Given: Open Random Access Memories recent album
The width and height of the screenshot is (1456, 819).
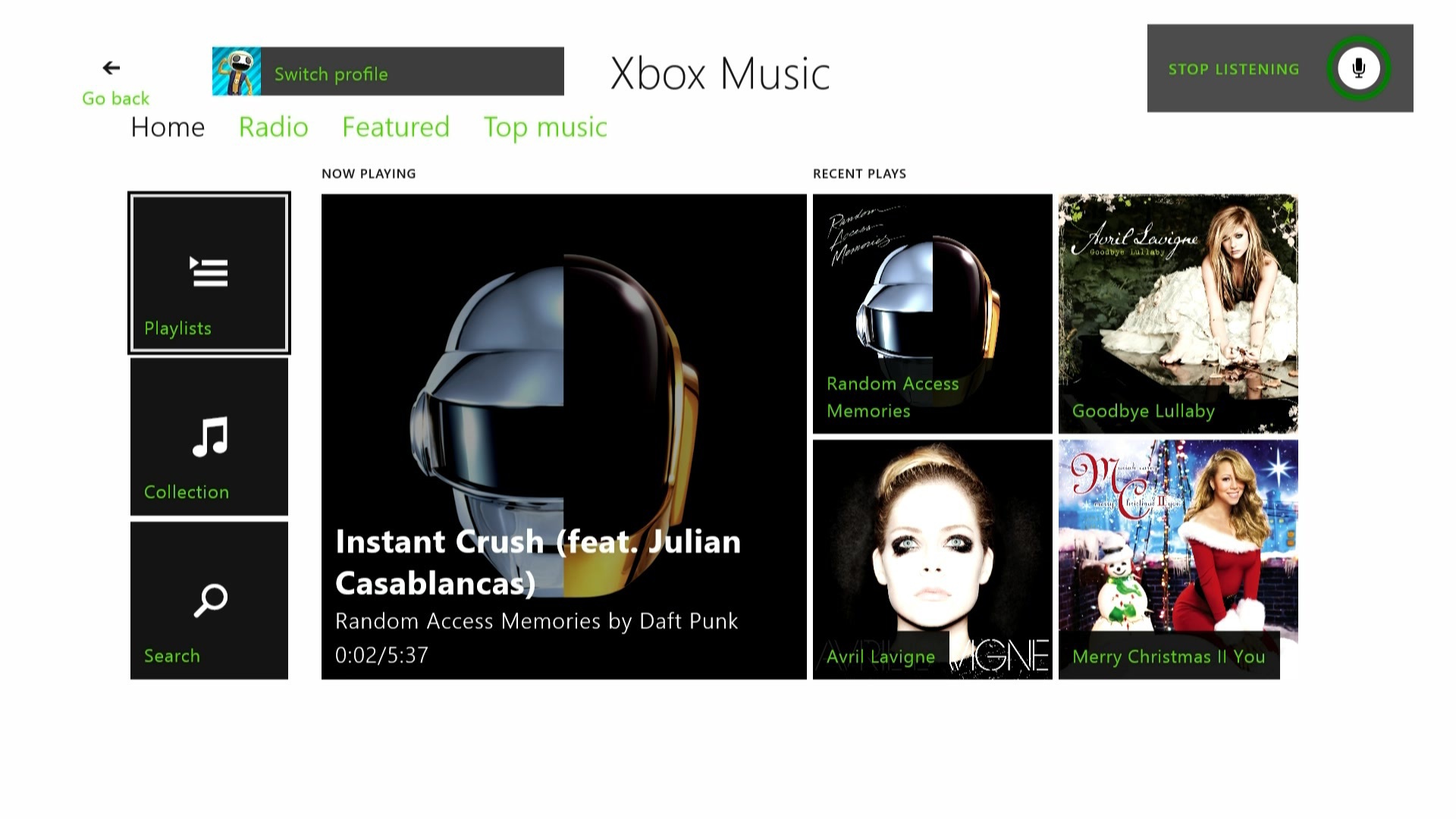Looking at the screenshot, I should coord(933,314).
